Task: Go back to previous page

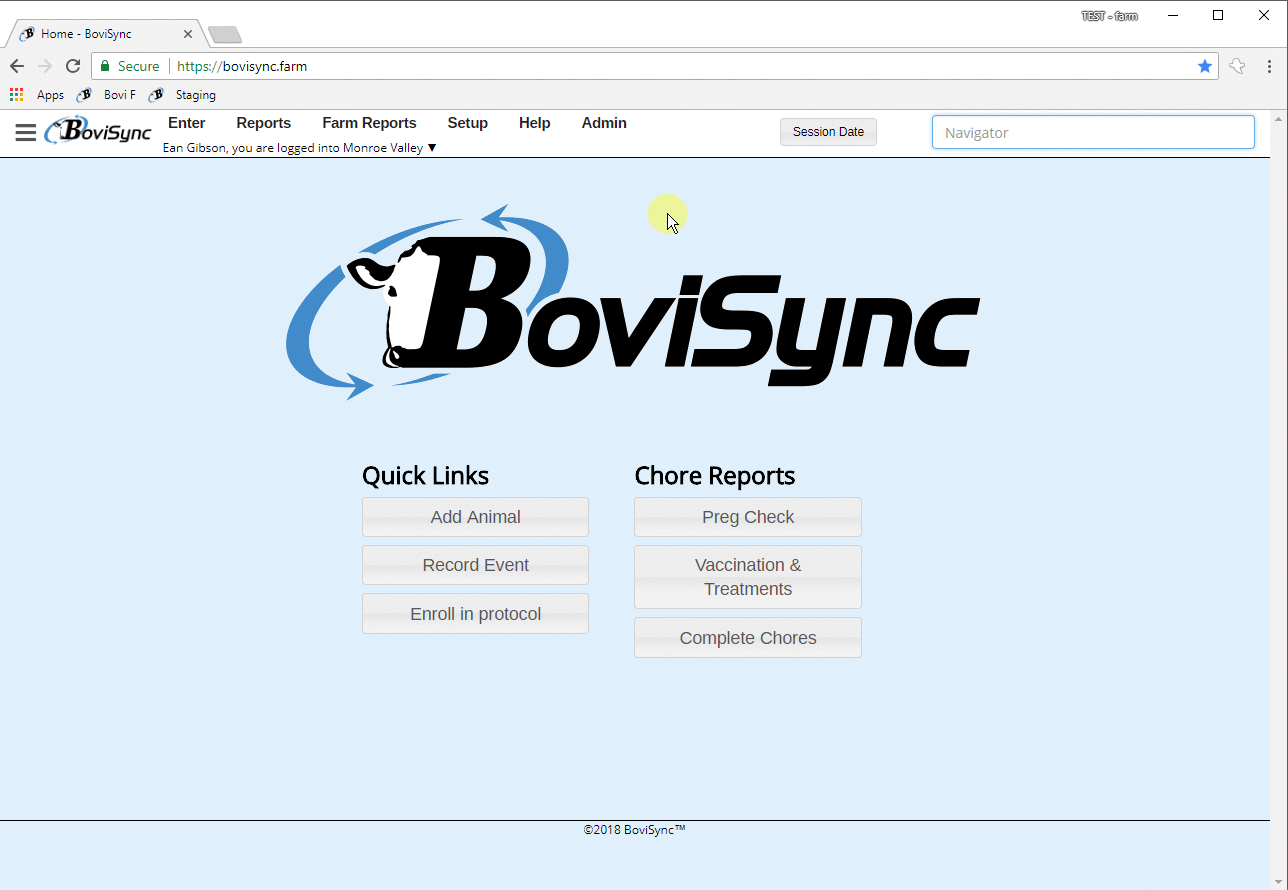Action: tap(17, 66)
